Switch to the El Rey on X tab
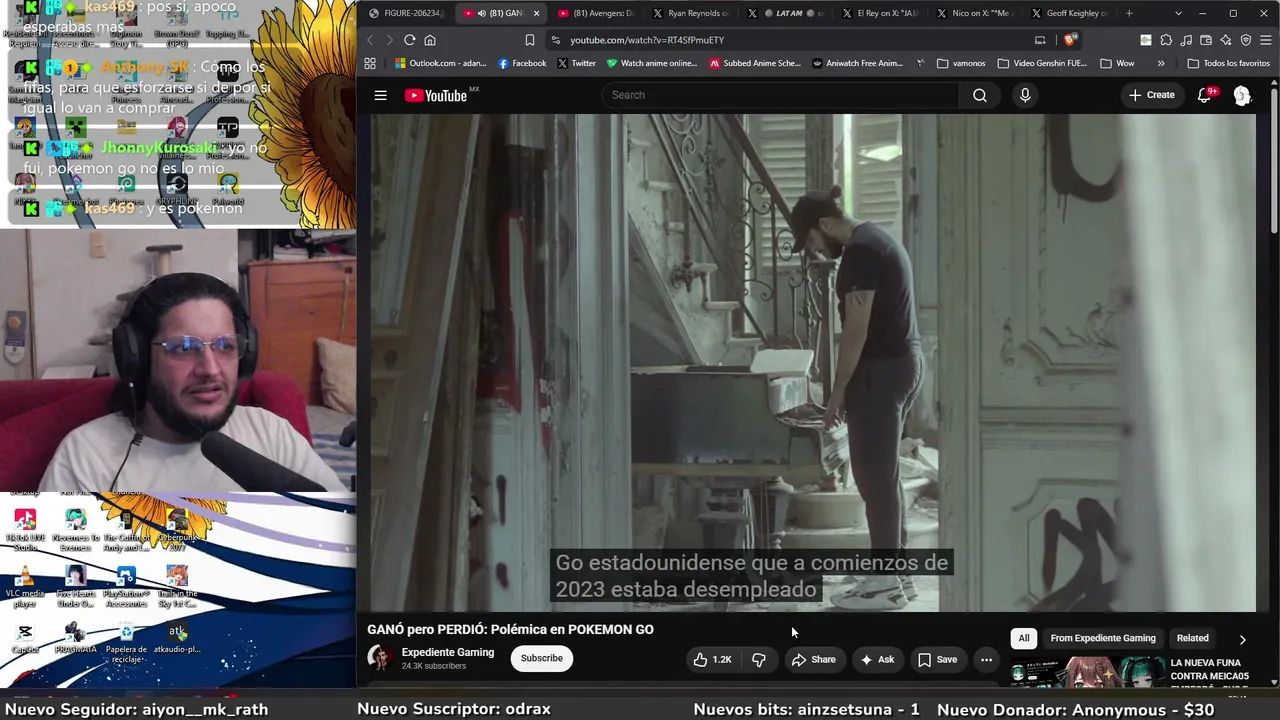The image size is (1280, 720). coord(880,13)
